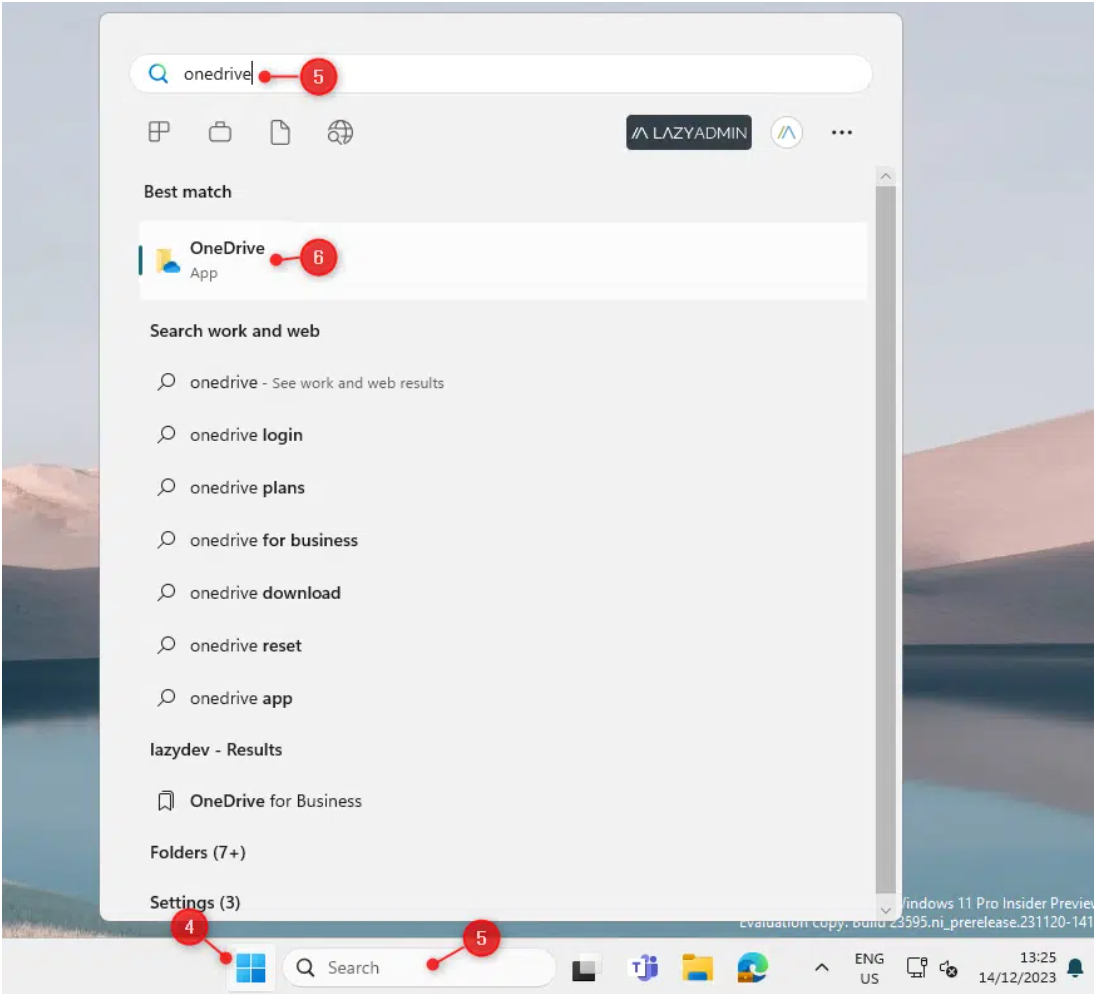Click the taskbar Search box

[419, 968]
